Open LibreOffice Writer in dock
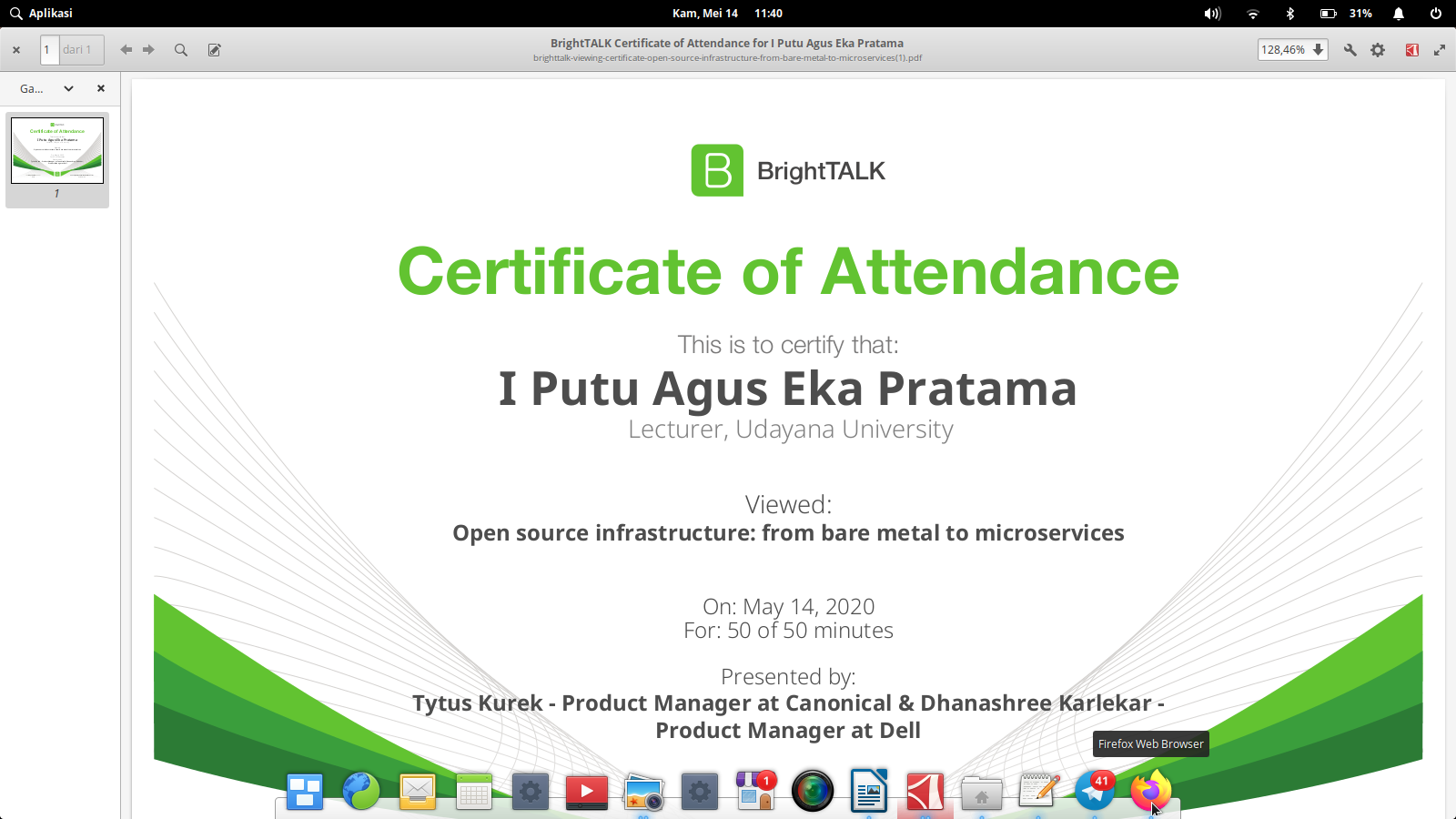The image size is (1456, 819). [x=869, y=792]
